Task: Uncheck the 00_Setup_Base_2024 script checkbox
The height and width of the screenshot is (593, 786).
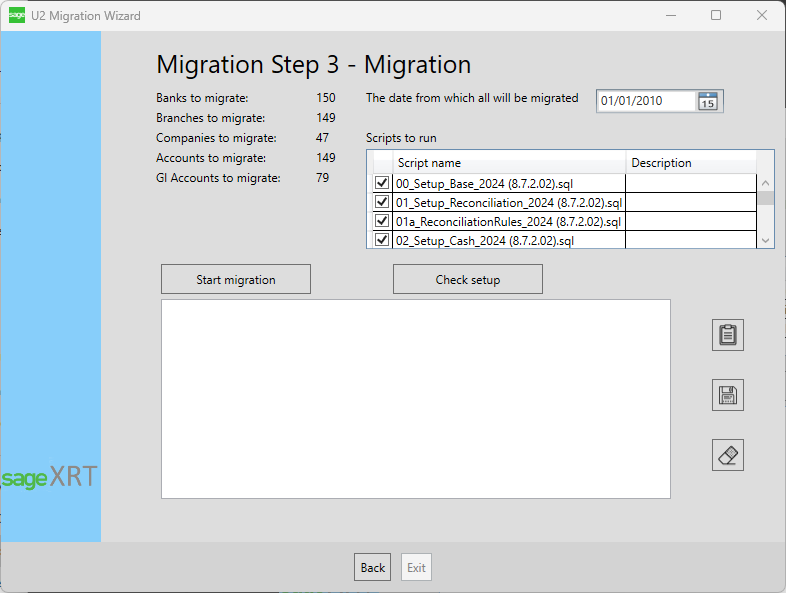Action: pos(381,183)
